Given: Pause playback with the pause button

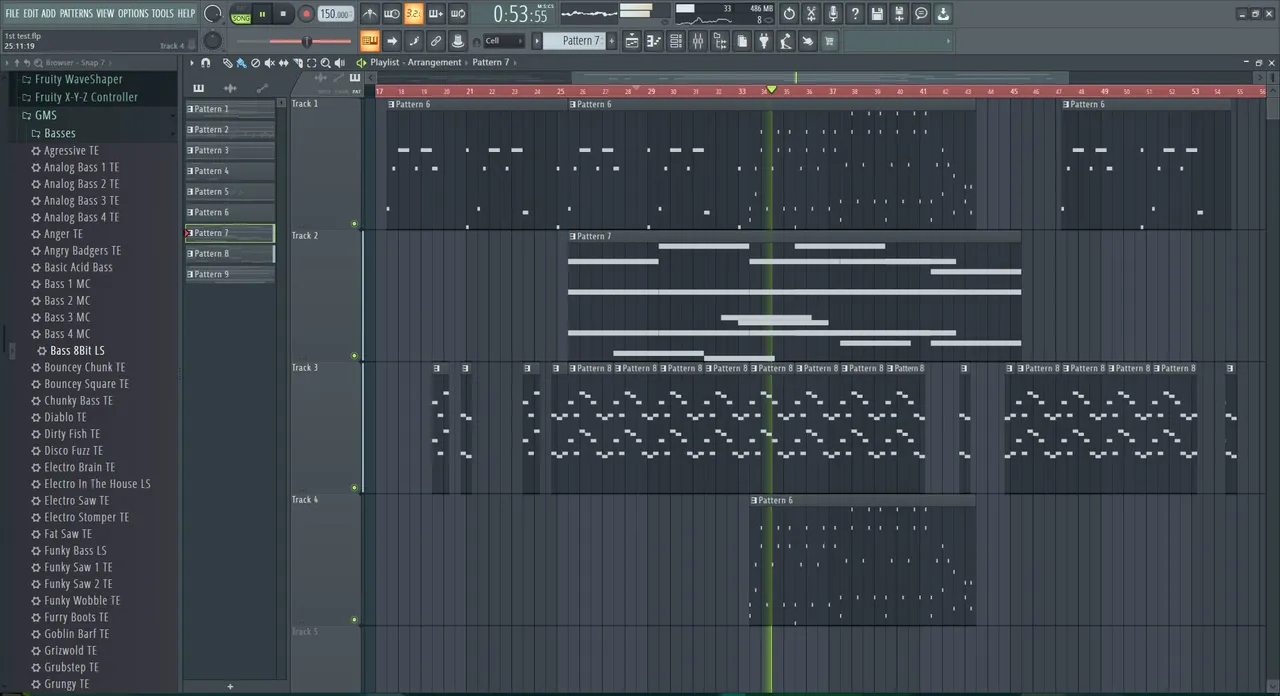Looking at the screenshot, I should pyautogui.click(x=262, y=14).
